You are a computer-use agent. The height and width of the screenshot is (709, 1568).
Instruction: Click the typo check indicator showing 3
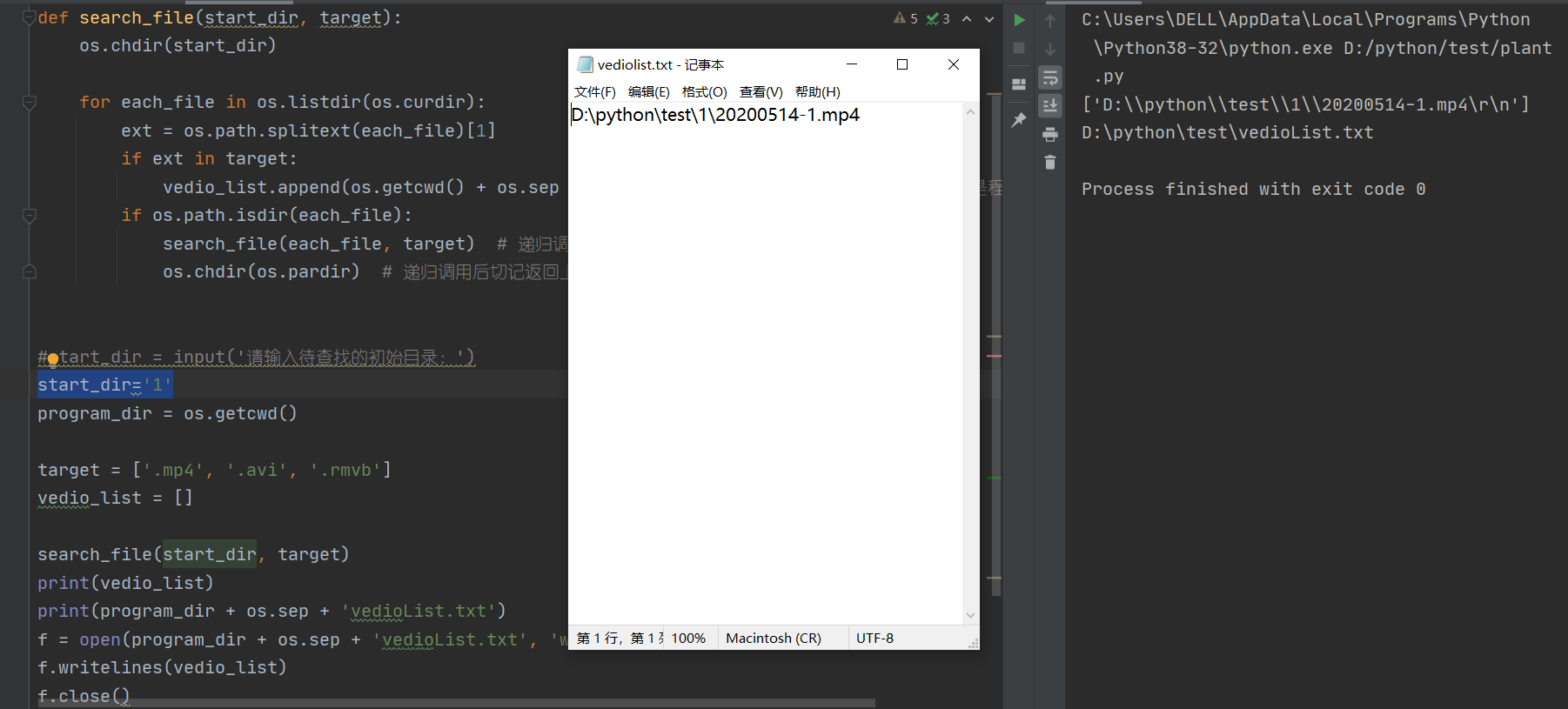point(938,18)
